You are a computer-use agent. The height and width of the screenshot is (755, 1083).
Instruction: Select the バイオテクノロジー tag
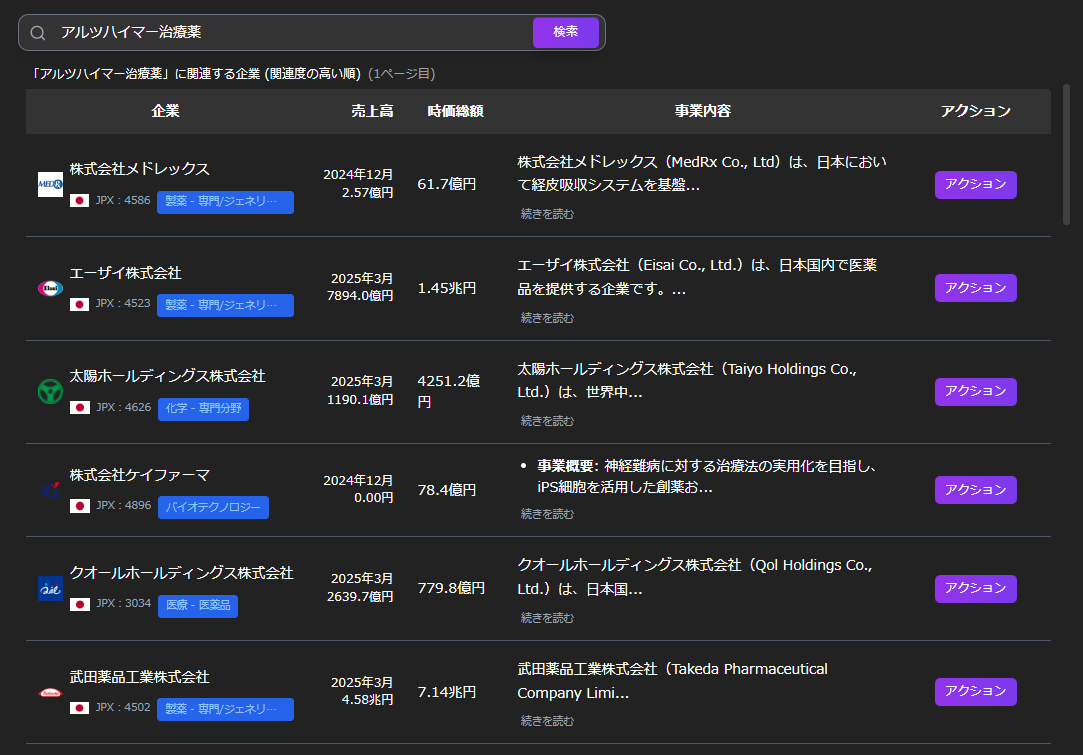(213, 507)
